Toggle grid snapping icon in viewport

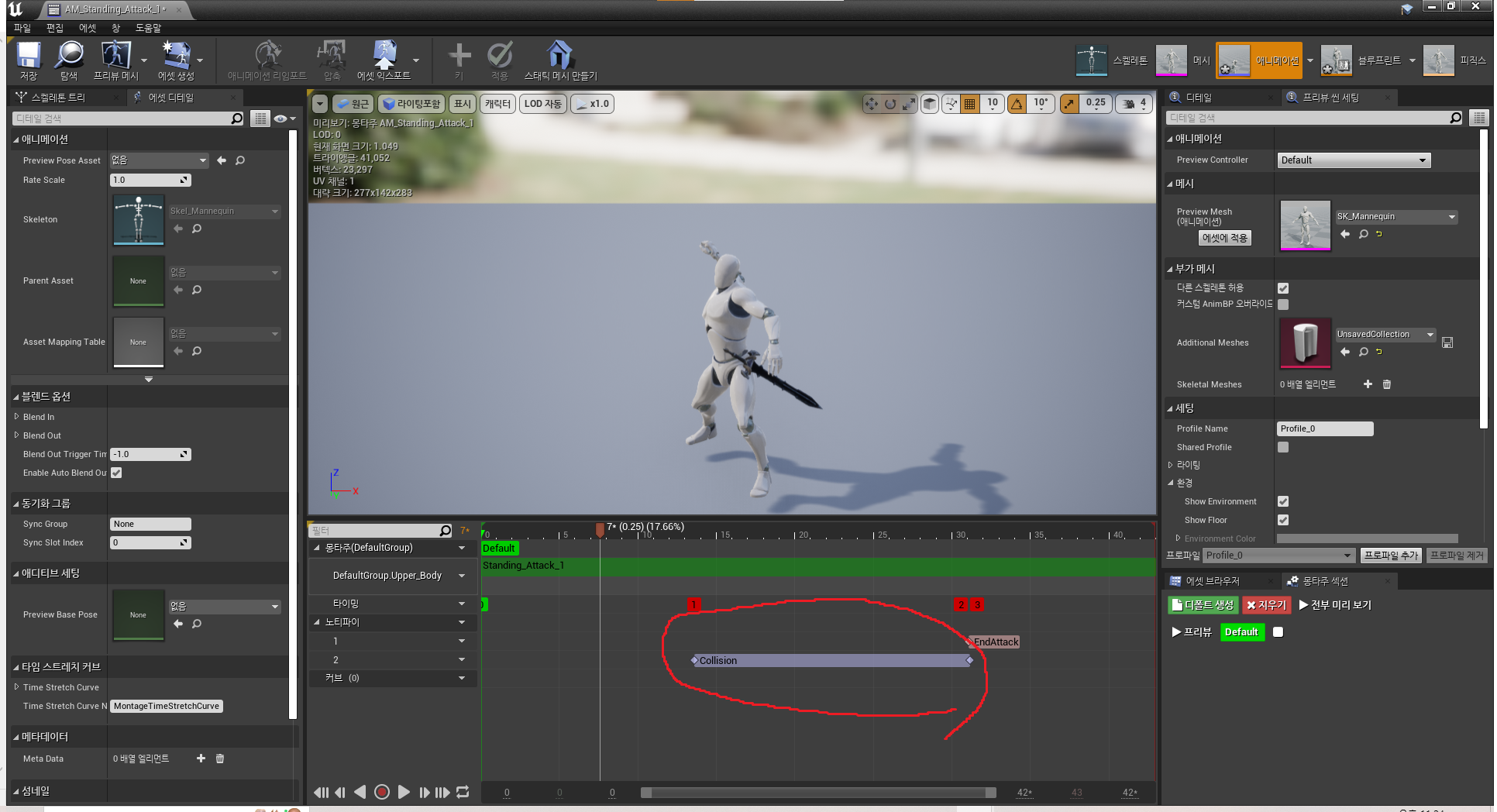point(969,104)
